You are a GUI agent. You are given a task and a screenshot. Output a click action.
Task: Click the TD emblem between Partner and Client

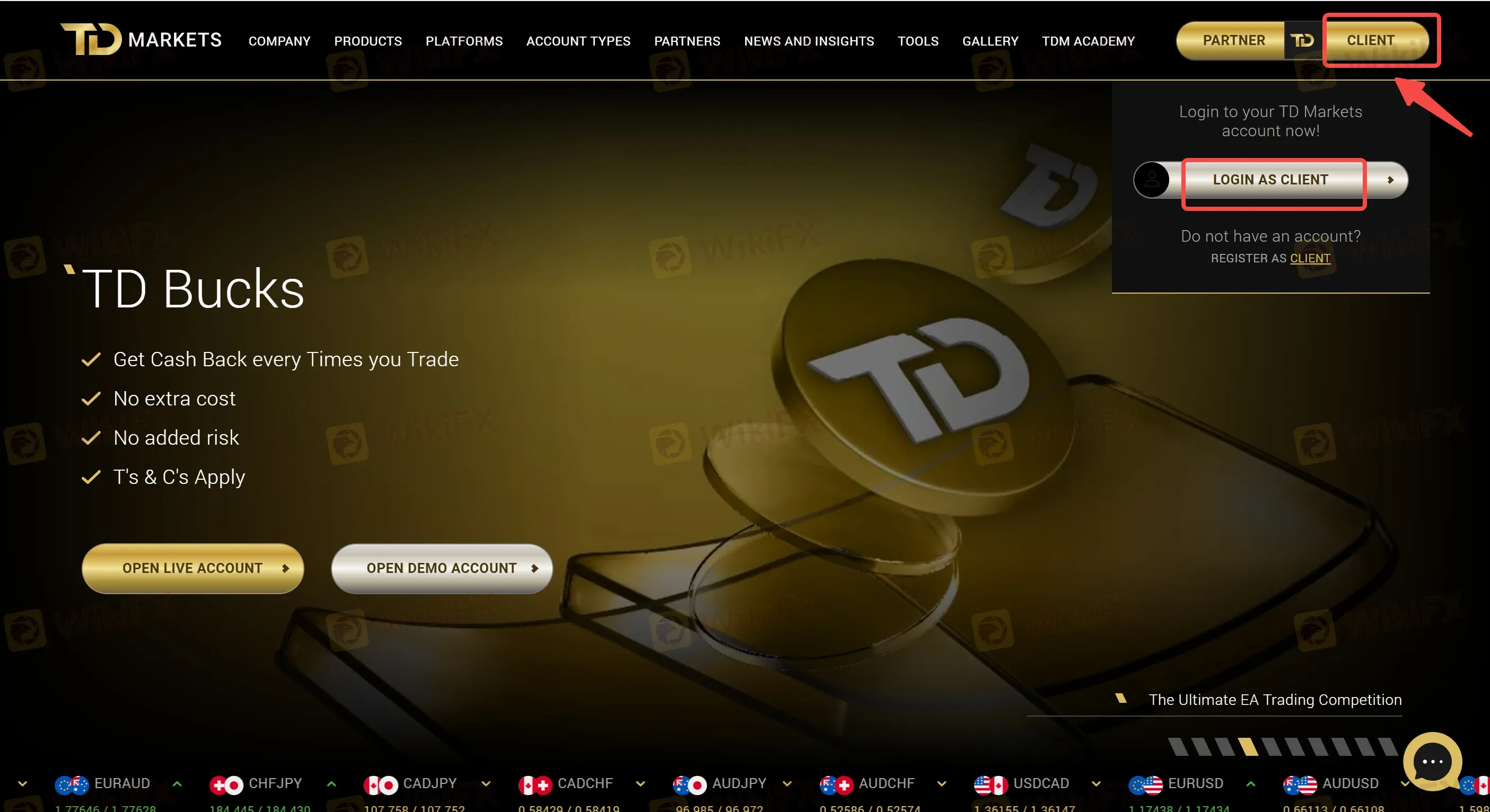[x=1302, y=40]
